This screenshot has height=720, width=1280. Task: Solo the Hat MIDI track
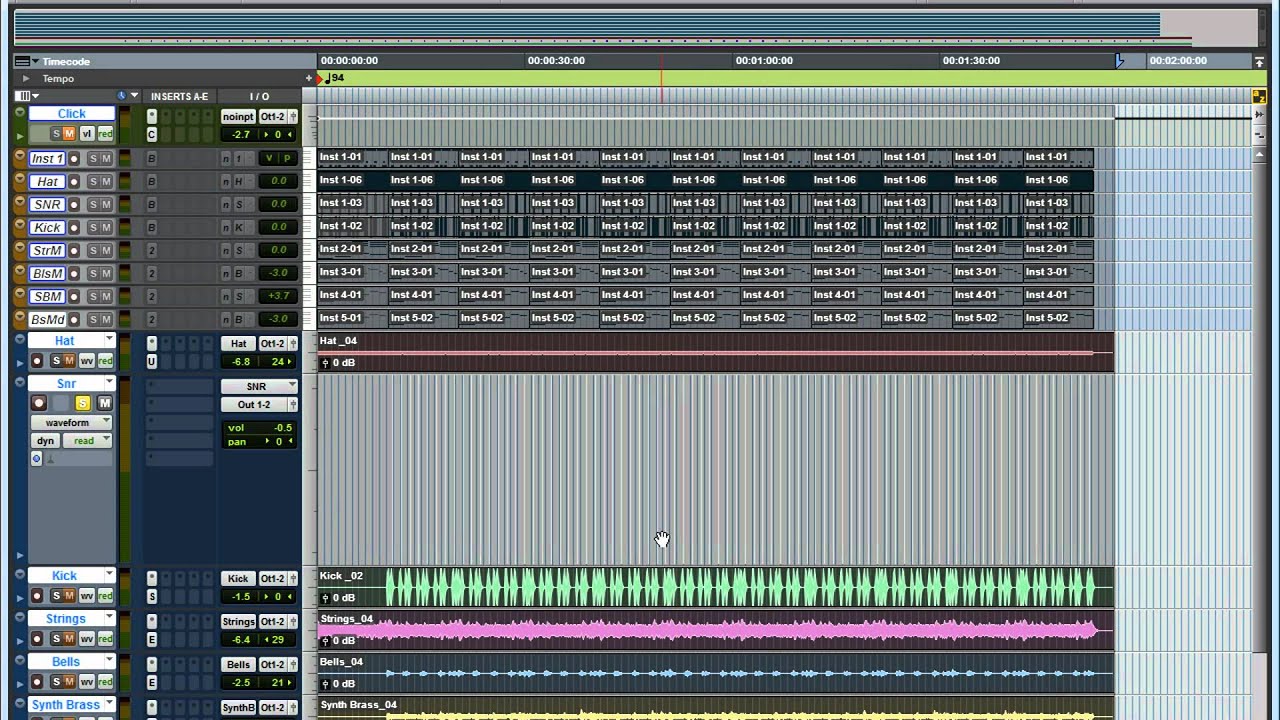pyautogui.click(x=92, y=181)
